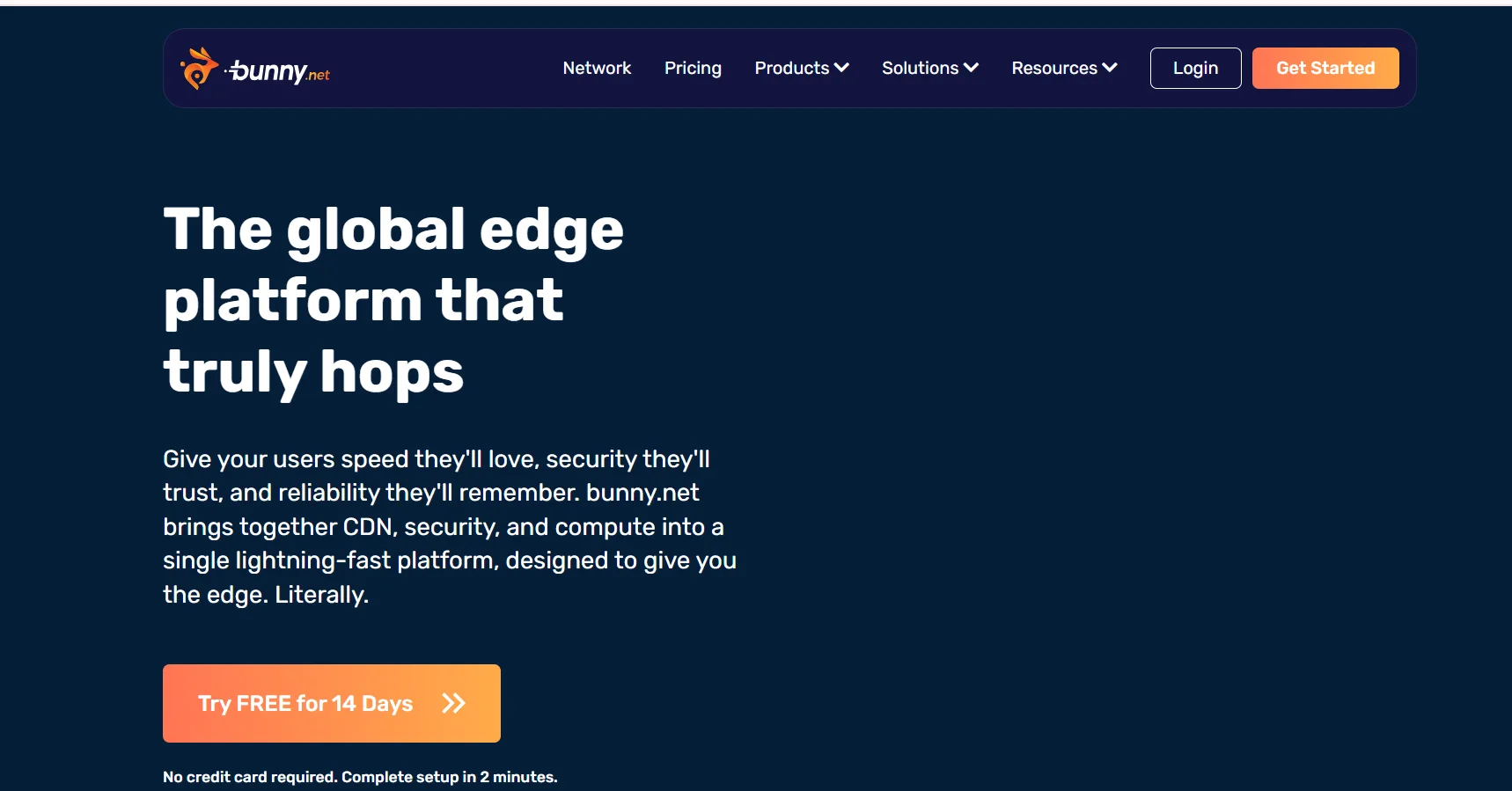Expand the Products dropdown menu
1512x791 pixels.
tap(802, 68)
